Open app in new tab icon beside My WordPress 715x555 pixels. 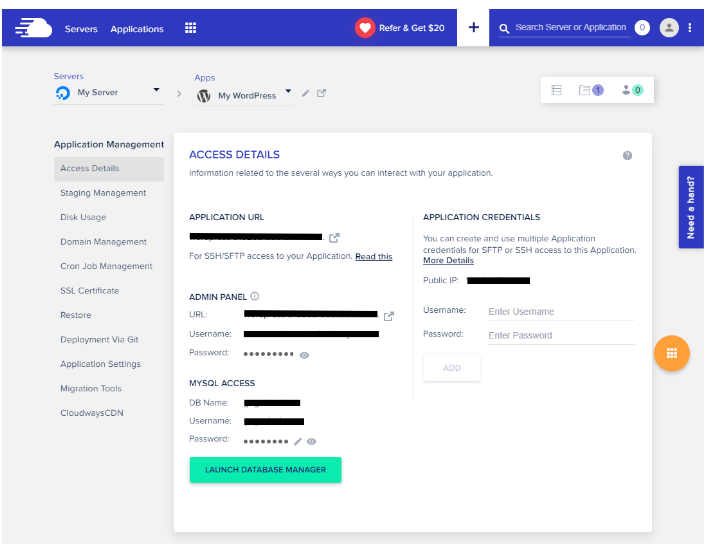coord(321,93)
